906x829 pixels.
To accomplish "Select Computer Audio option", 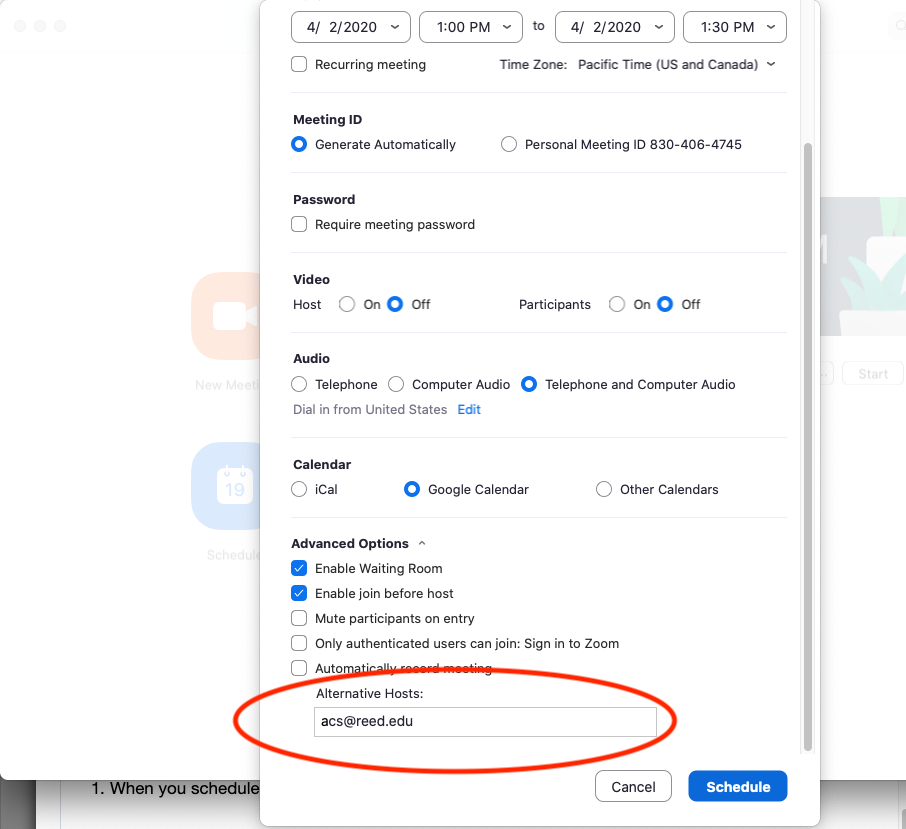I will (396, 384).
